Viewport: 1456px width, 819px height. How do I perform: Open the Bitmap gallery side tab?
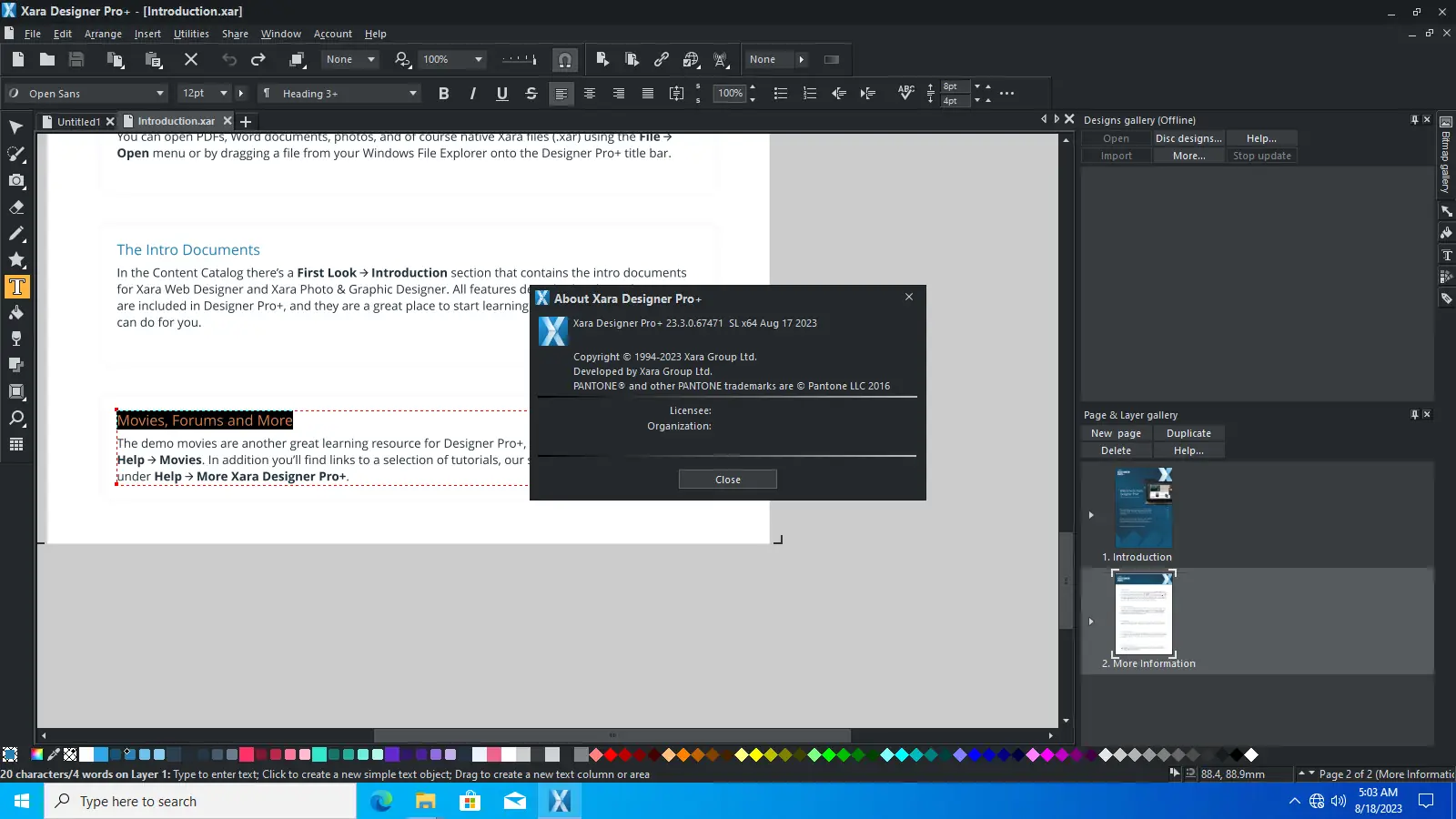click(x=1445, y=155)
